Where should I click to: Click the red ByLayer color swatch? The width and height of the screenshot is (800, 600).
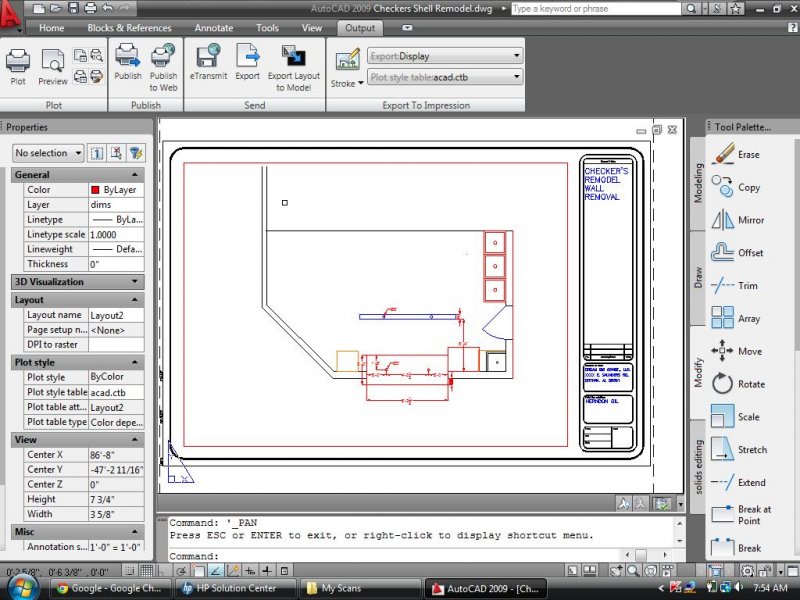(95, 190)
